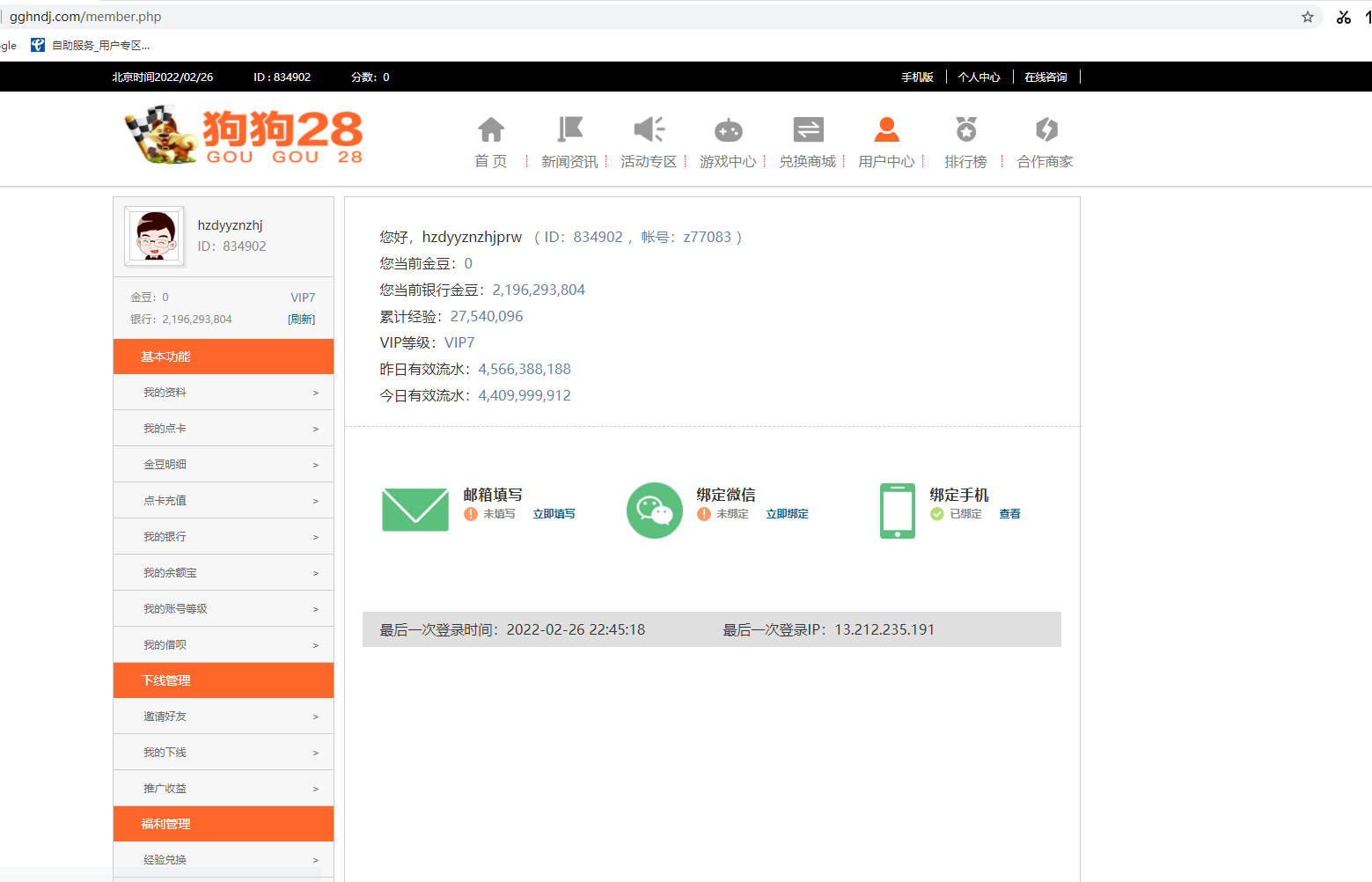Open the 我的银行 sidebar item
1372x882 pixels.
pyautogui.click(x=224, y=537)
